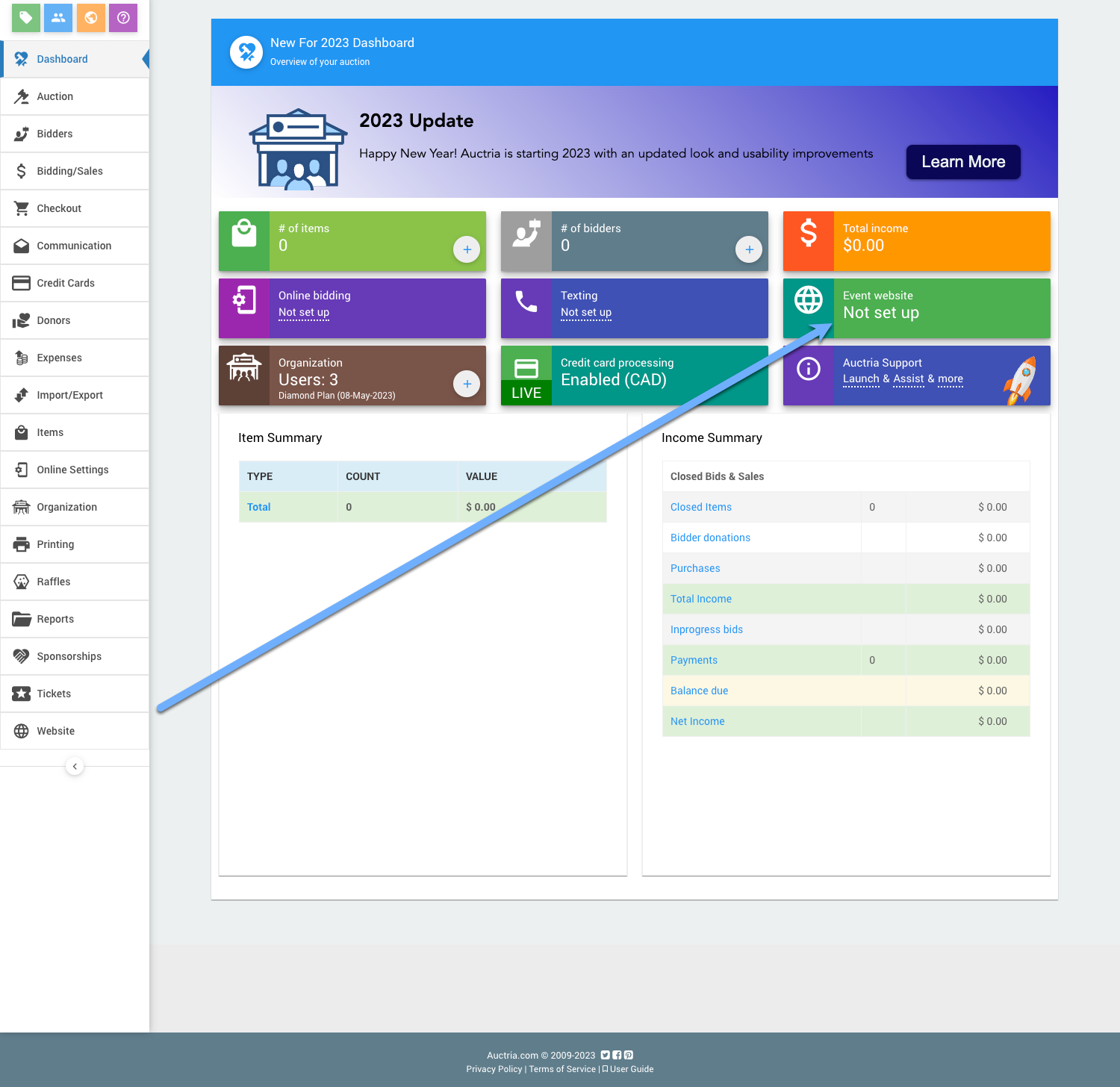1120x1087 pixels.
Task: Add a new item with the plus button
Action: 467,249
